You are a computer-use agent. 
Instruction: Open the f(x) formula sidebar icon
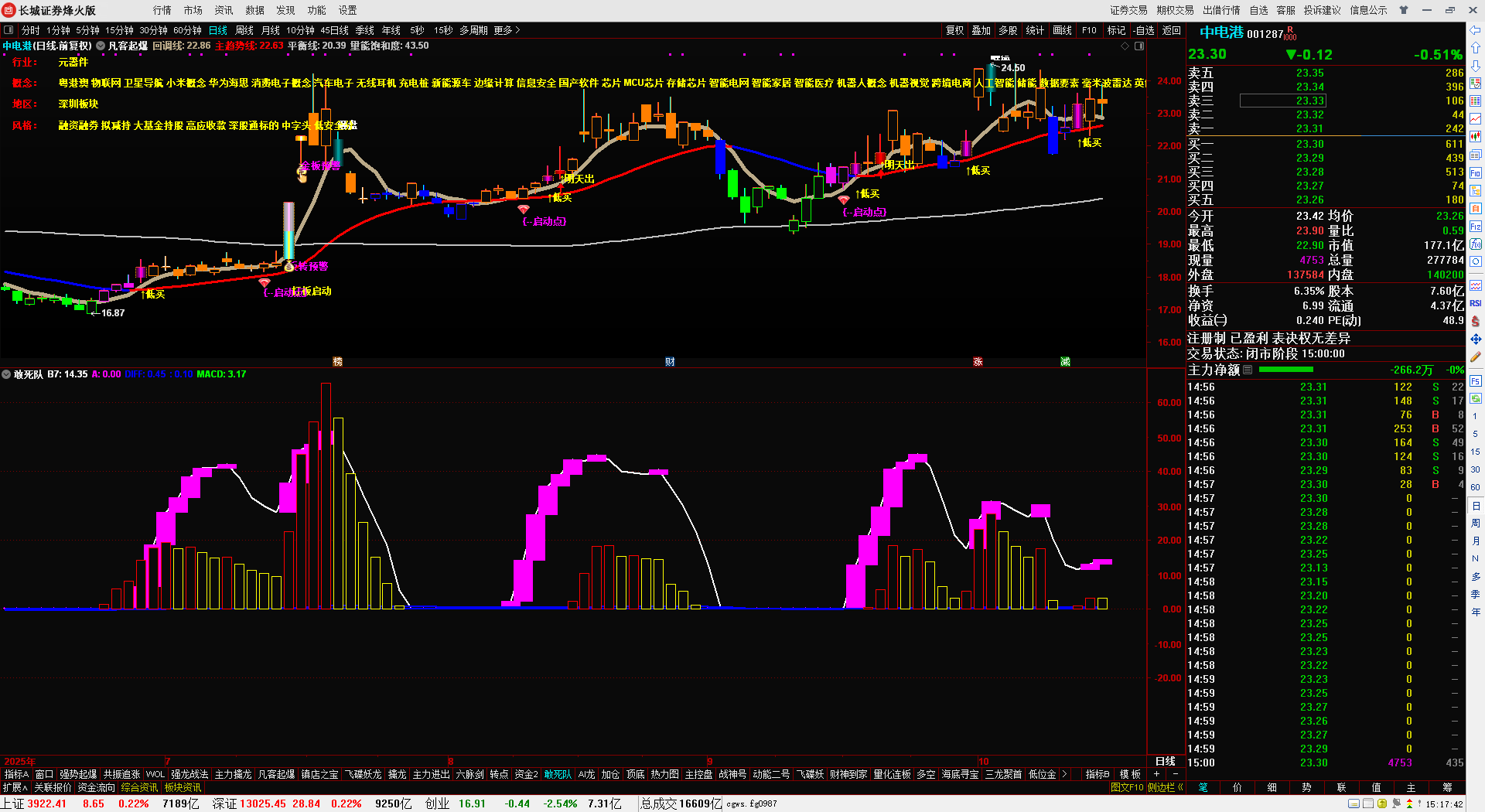pos(1476,244)
